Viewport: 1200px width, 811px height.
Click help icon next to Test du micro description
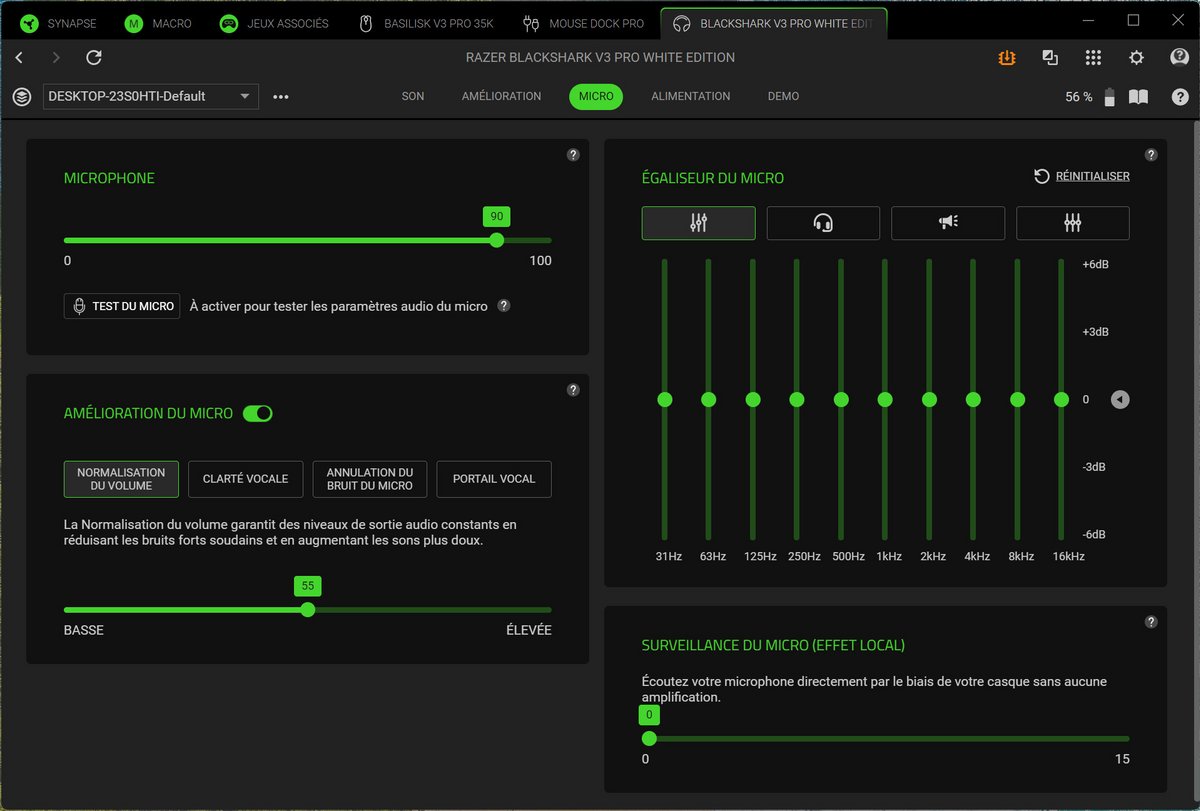[x=504, y=306]
